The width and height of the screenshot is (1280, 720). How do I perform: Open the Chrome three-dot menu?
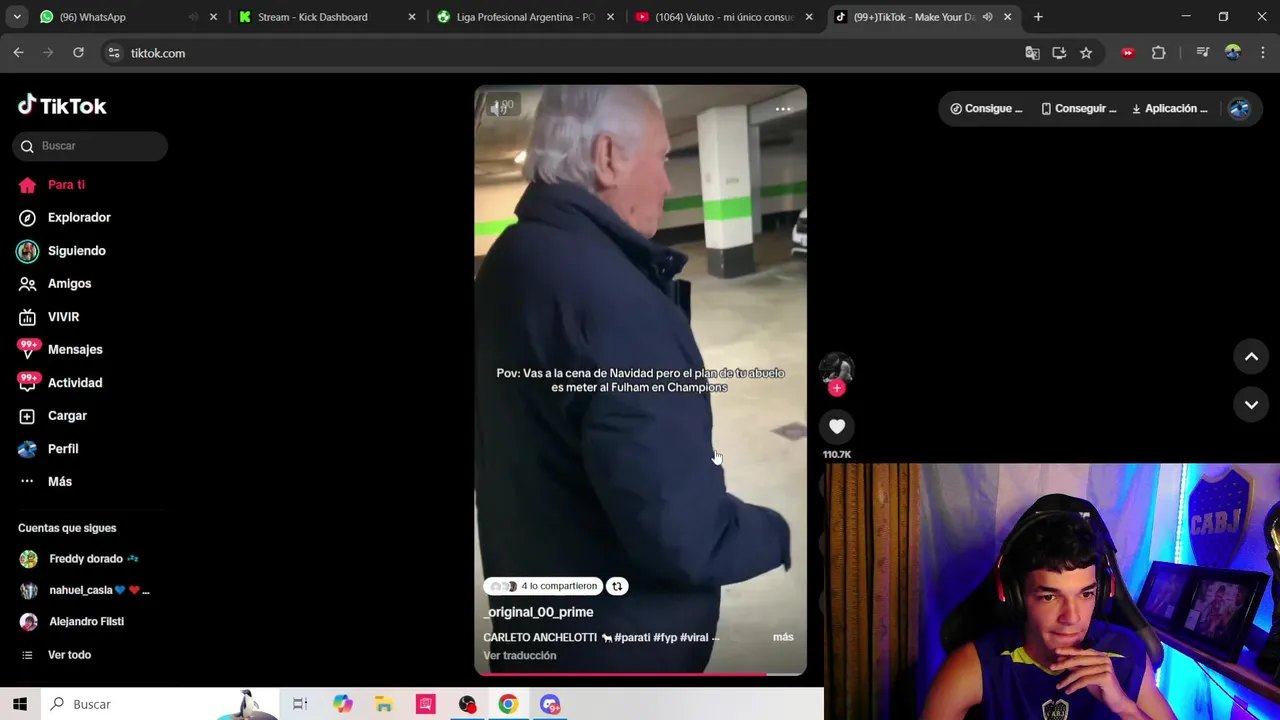coord(1264,53)
